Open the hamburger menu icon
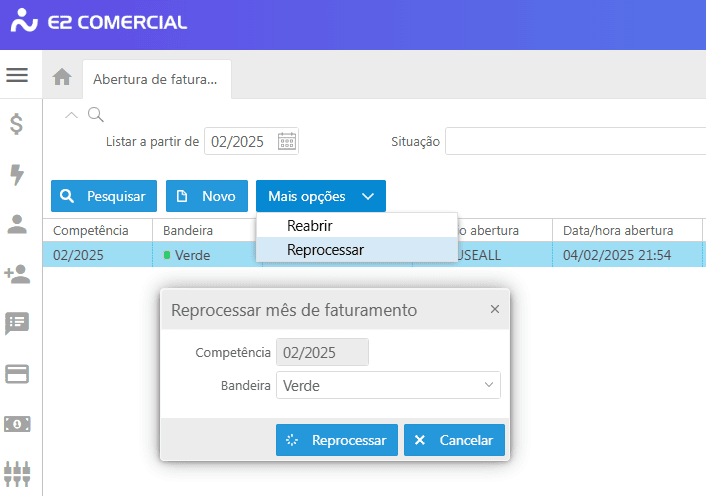The width and height of the screenshot is (706, 496). (17, 75)
